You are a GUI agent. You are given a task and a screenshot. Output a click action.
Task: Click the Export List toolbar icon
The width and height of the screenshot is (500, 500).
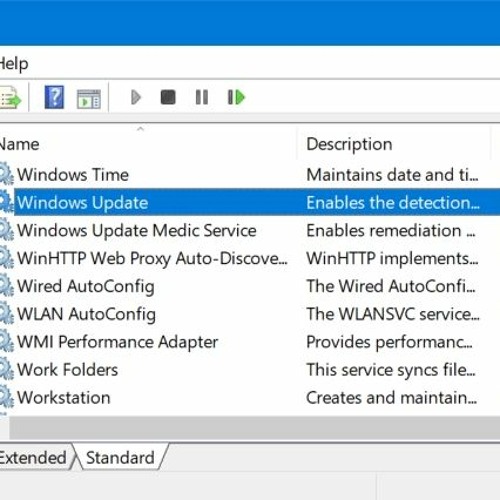point(10,98)
